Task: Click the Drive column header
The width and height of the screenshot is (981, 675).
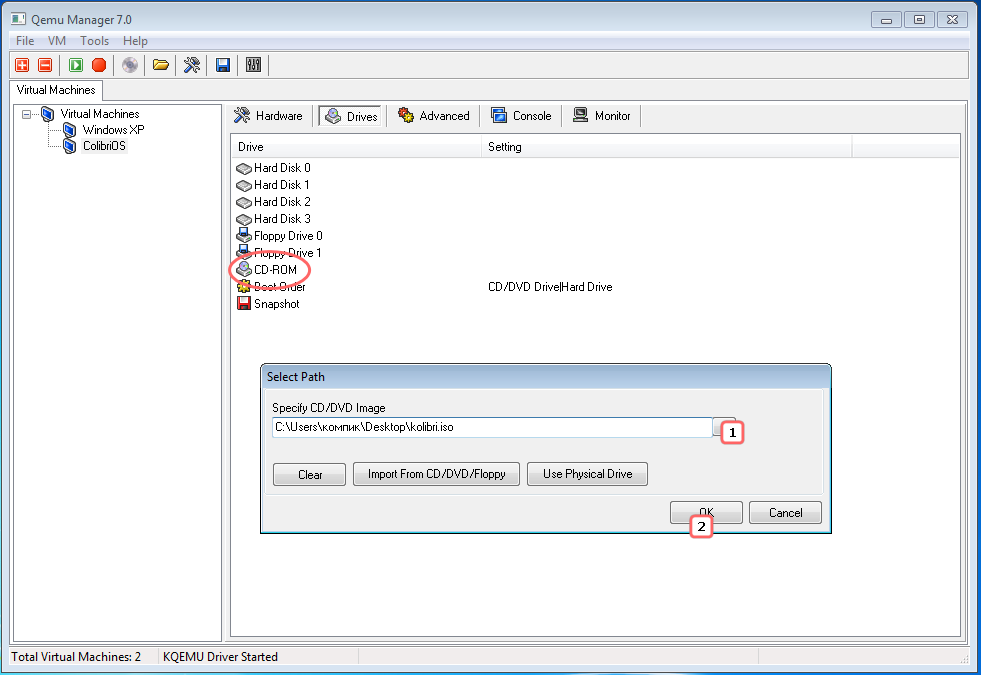Action: [x=356, y=147]
